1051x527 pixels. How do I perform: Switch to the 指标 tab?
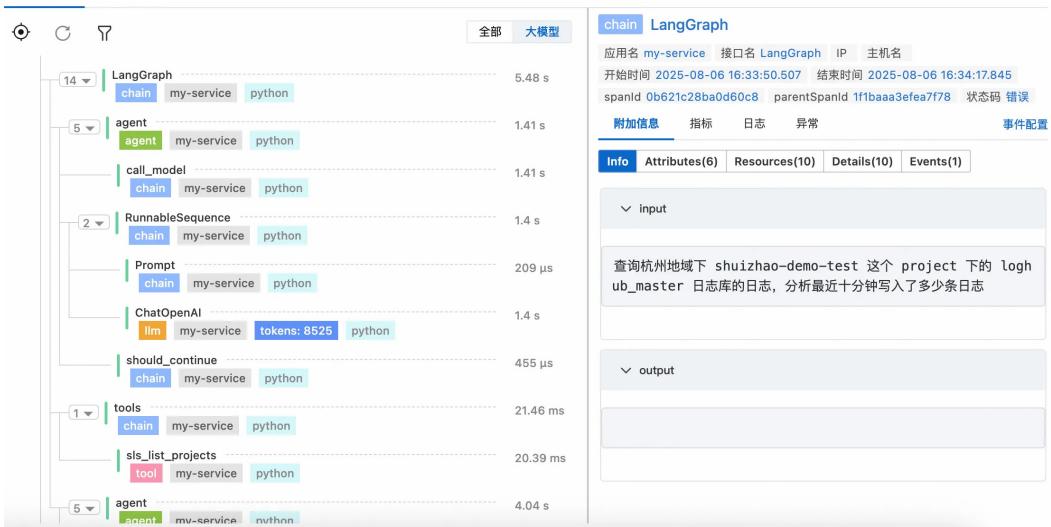[x=701, y=122]
